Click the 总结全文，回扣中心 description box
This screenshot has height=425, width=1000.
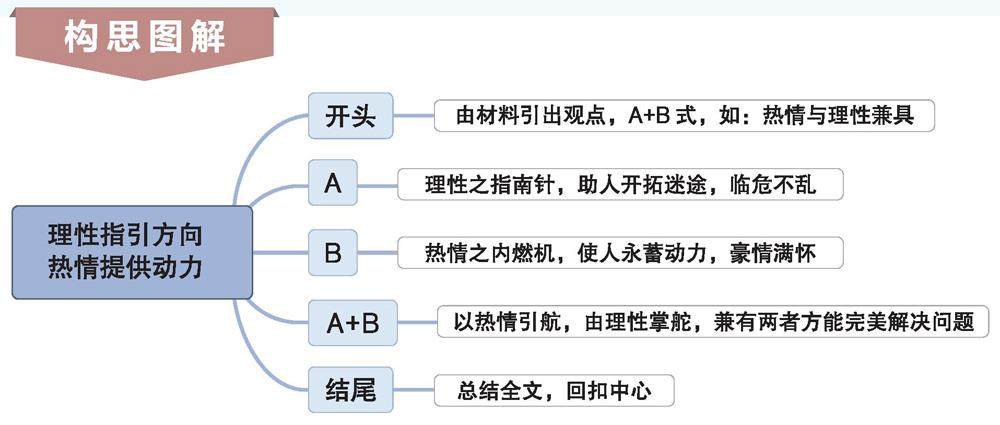coord(553,389)
